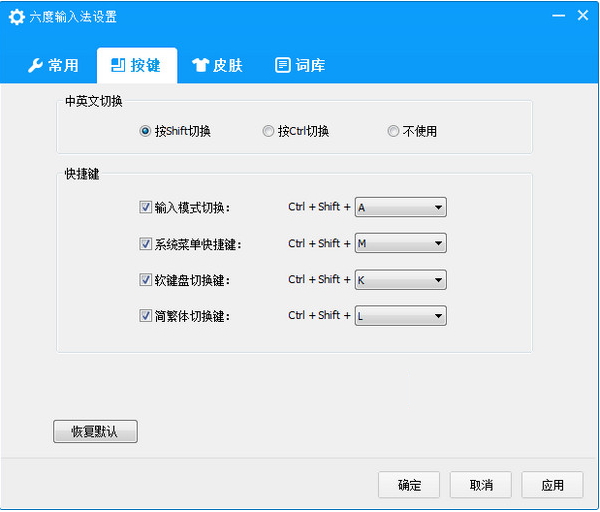Toggle the 简繁体切换键 checkbox
The width and height of the screenshot is (600, 512).
click(146, 316)
